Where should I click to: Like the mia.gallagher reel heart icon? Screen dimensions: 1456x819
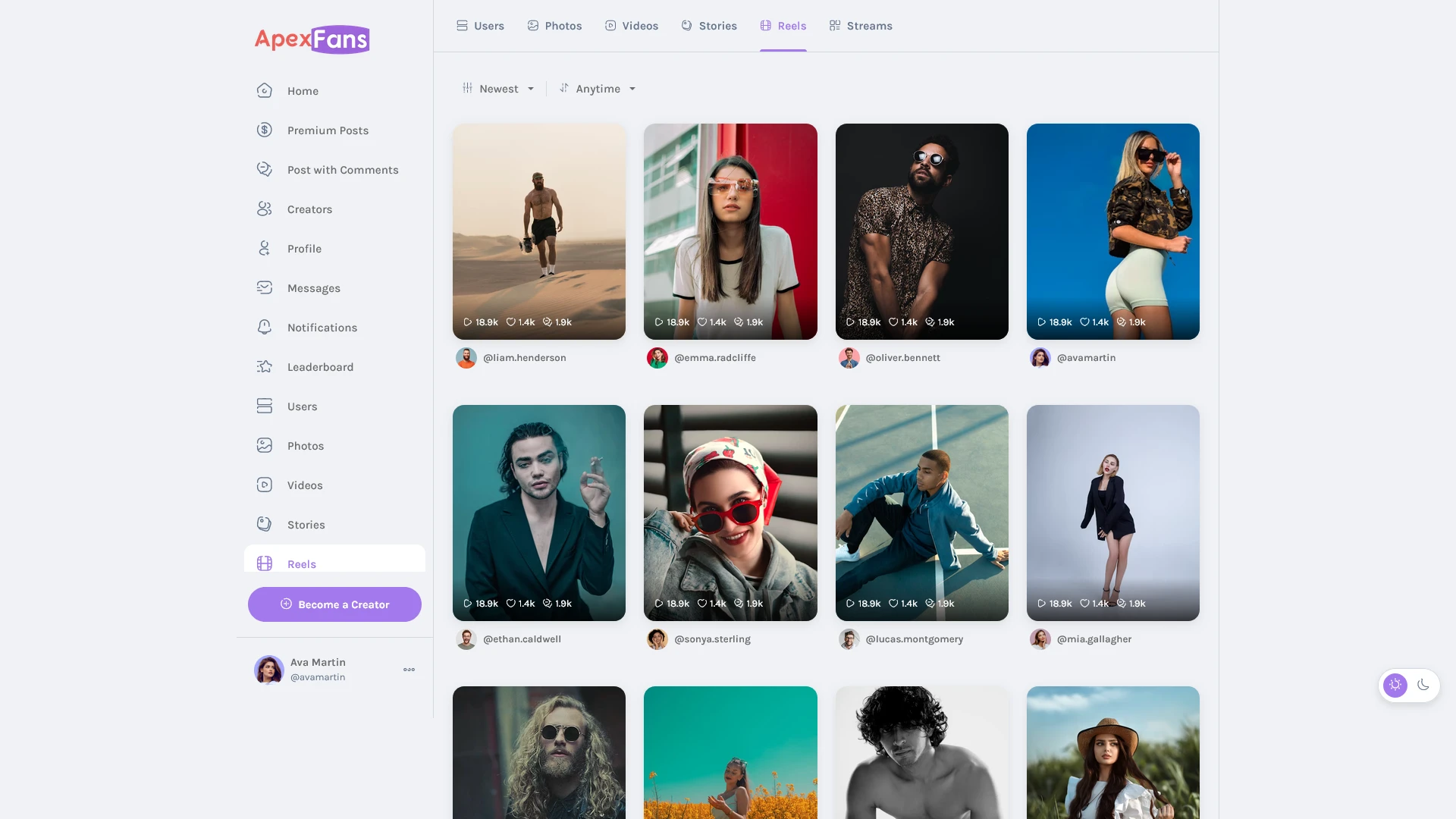coord(1084,604)
